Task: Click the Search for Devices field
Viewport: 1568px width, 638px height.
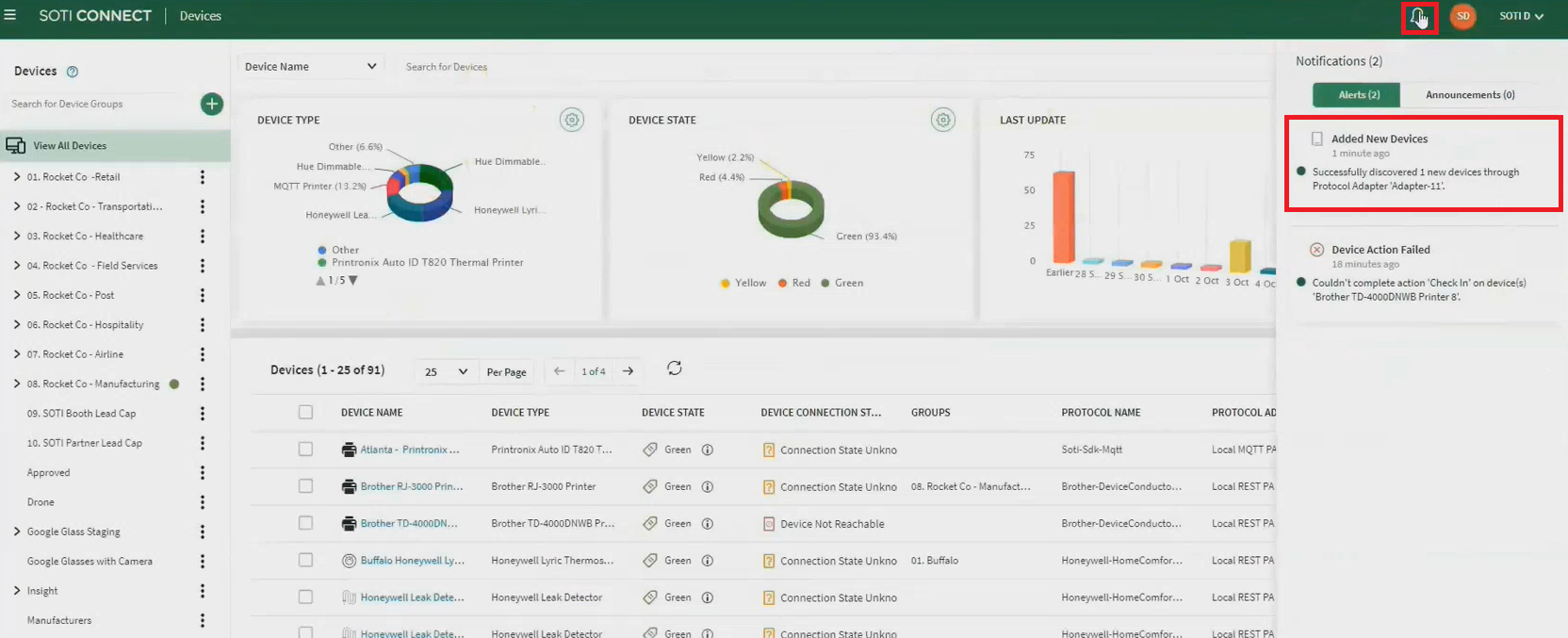Action: [x=565, y=67]
